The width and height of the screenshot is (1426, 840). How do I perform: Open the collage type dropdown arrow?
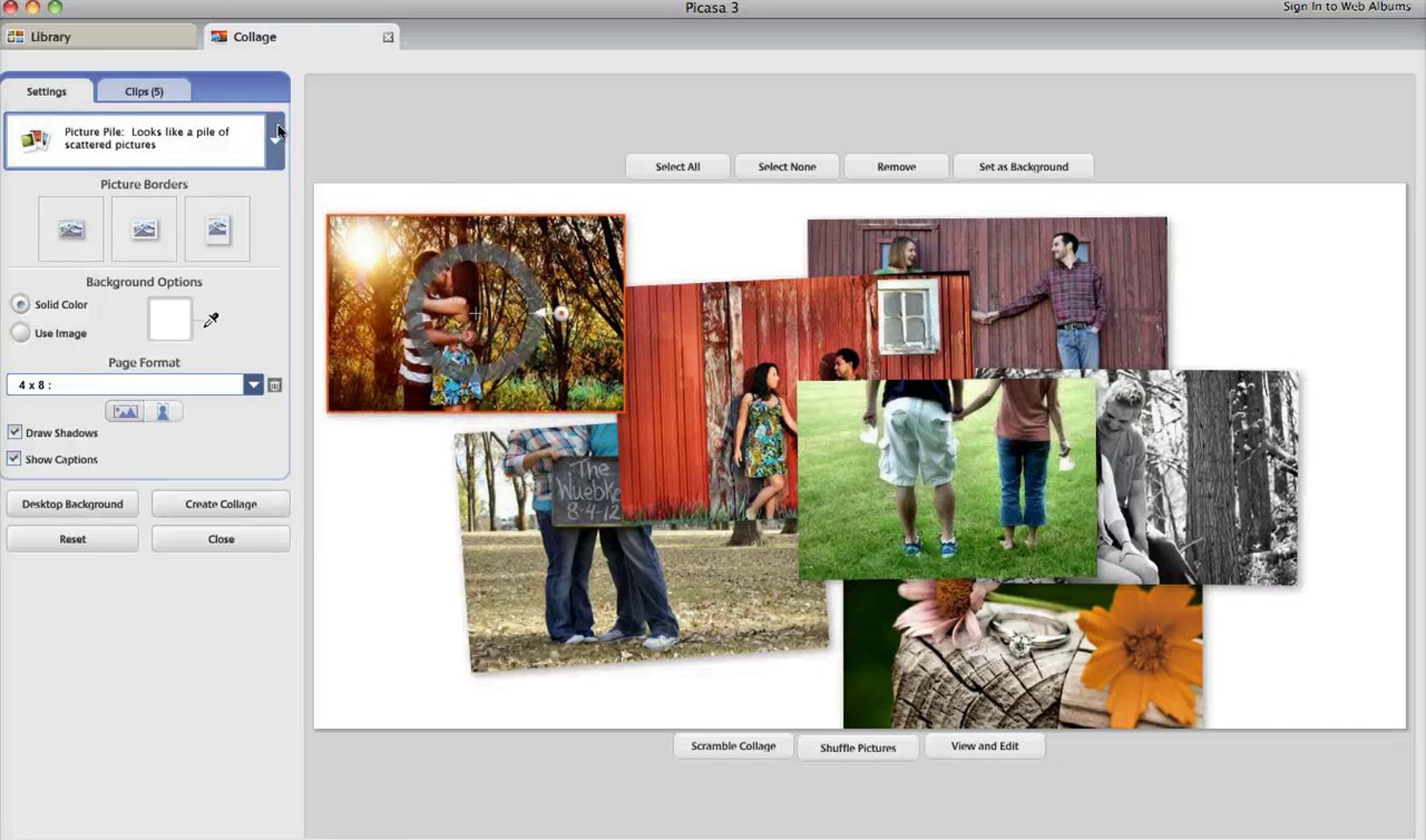click(x=275, y=141)
